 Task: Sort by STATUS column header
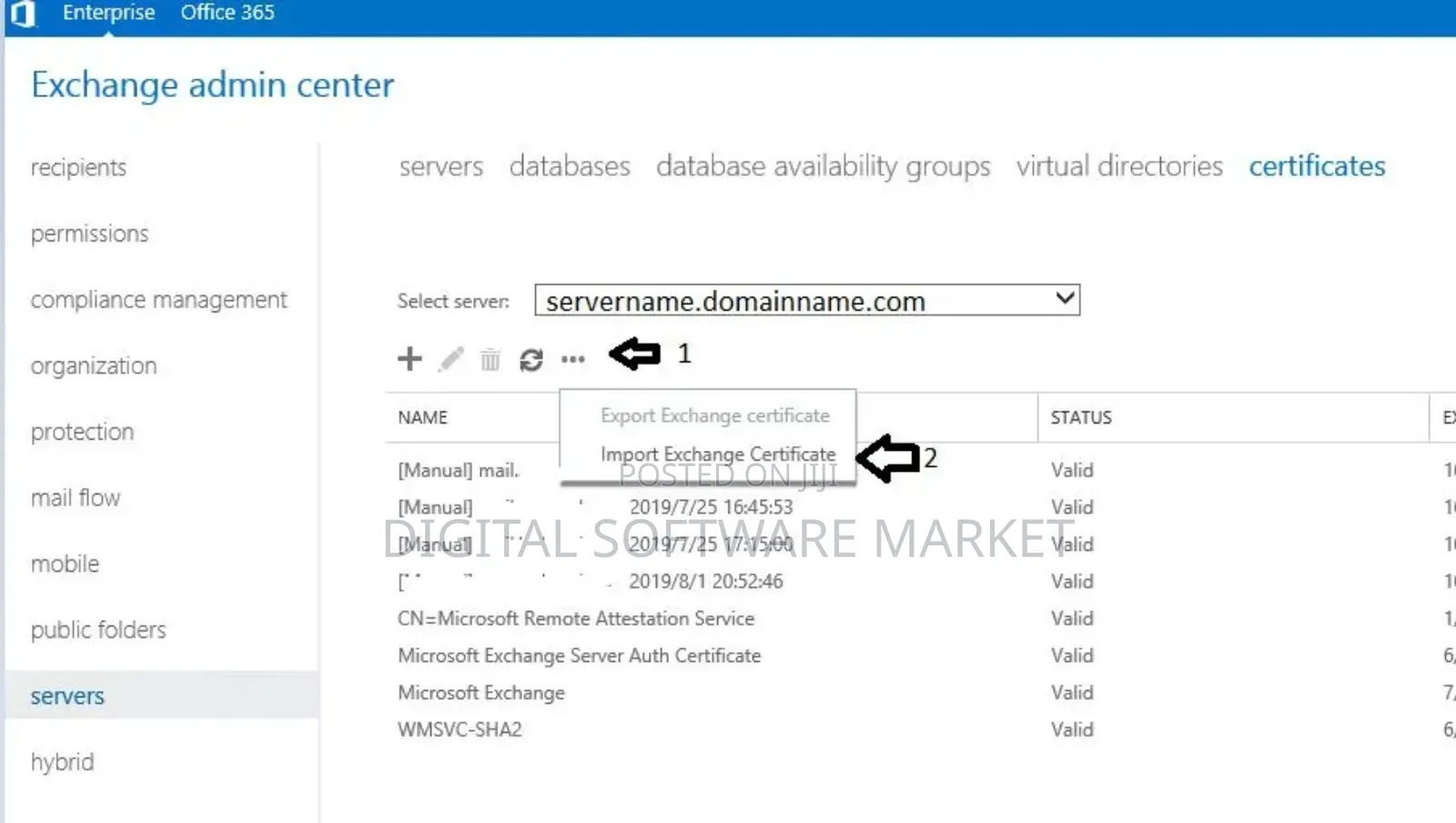tap(1081, 417)
